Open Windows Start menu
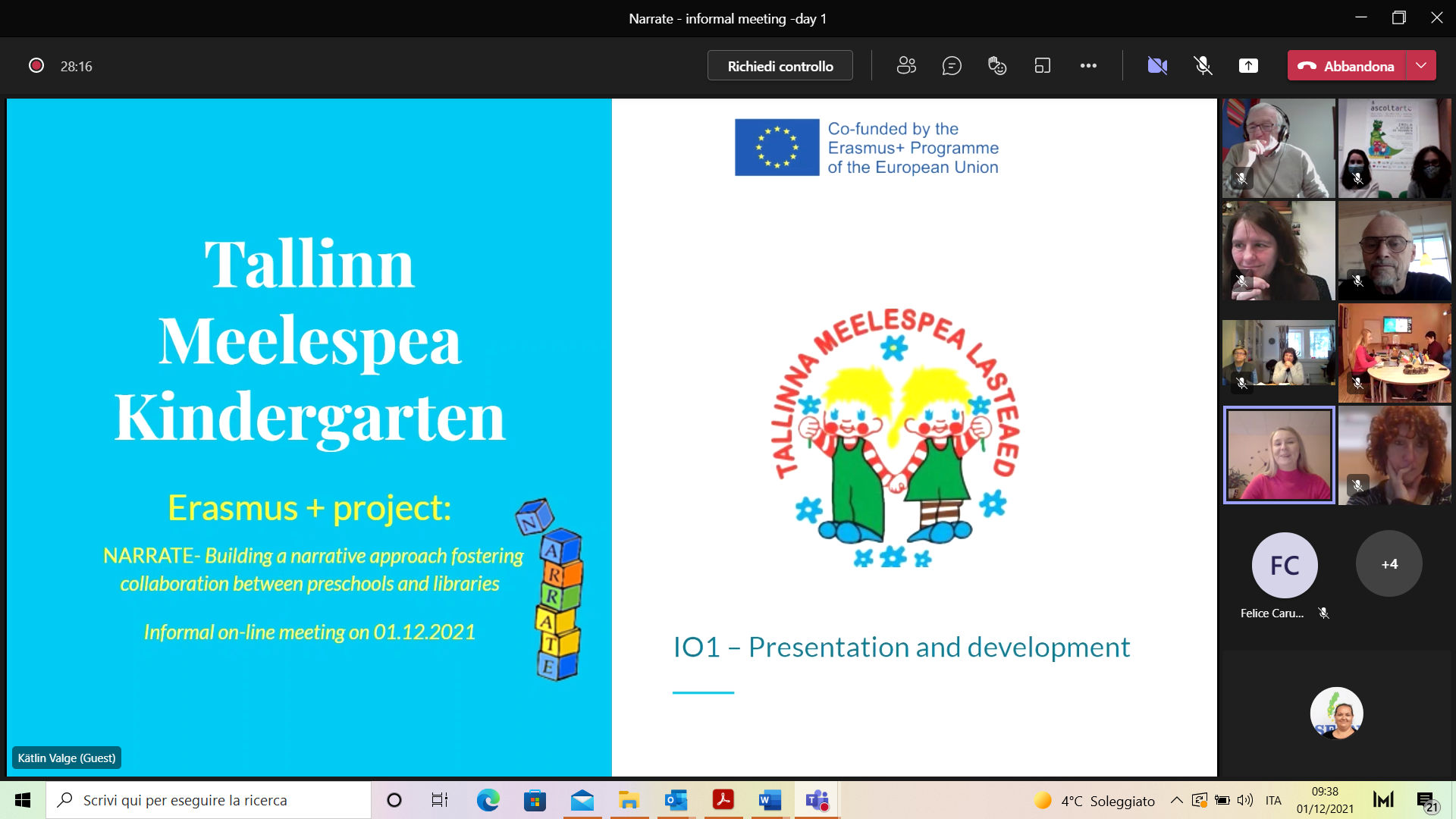1456x819 pixels. point(23,800)
